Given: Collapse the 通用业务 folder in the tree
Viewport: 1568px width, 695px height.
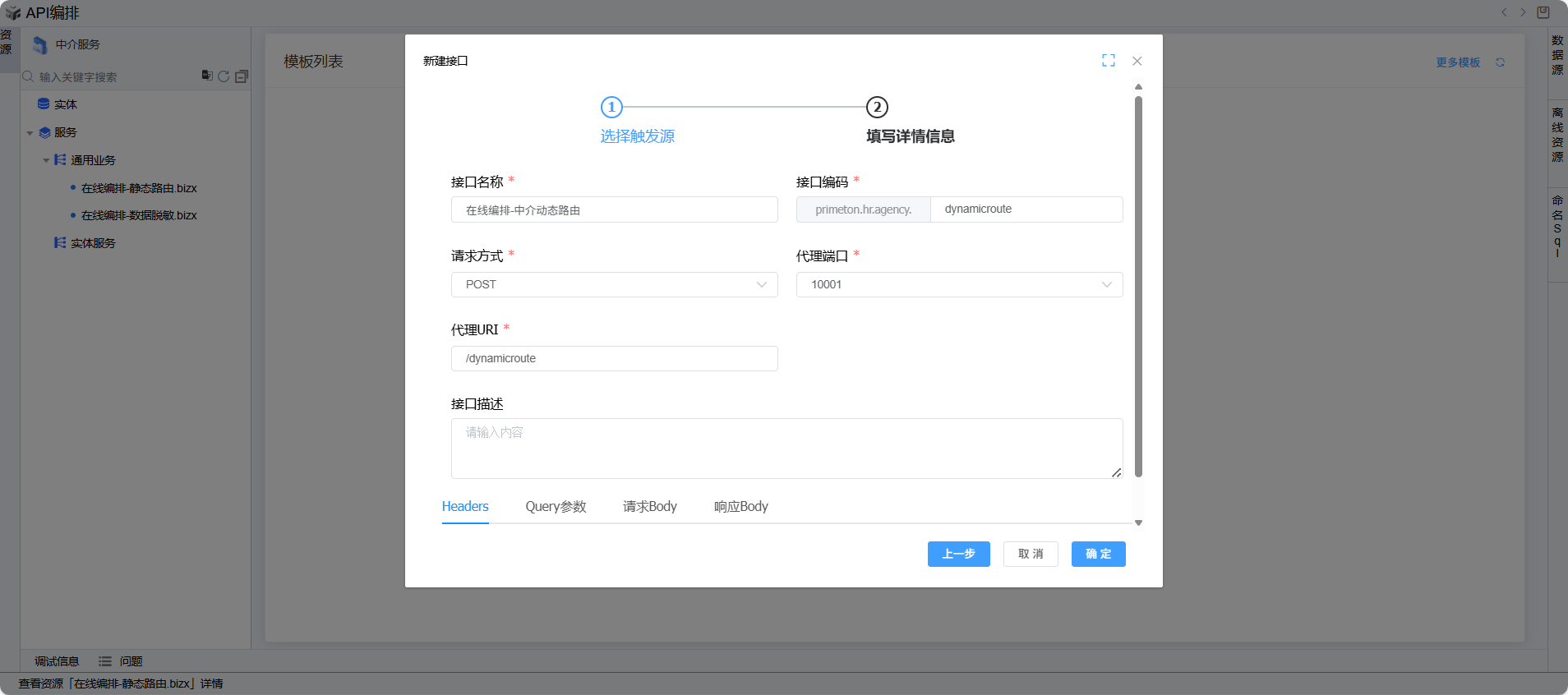Looking at the screenshot, I should [47, 160].
